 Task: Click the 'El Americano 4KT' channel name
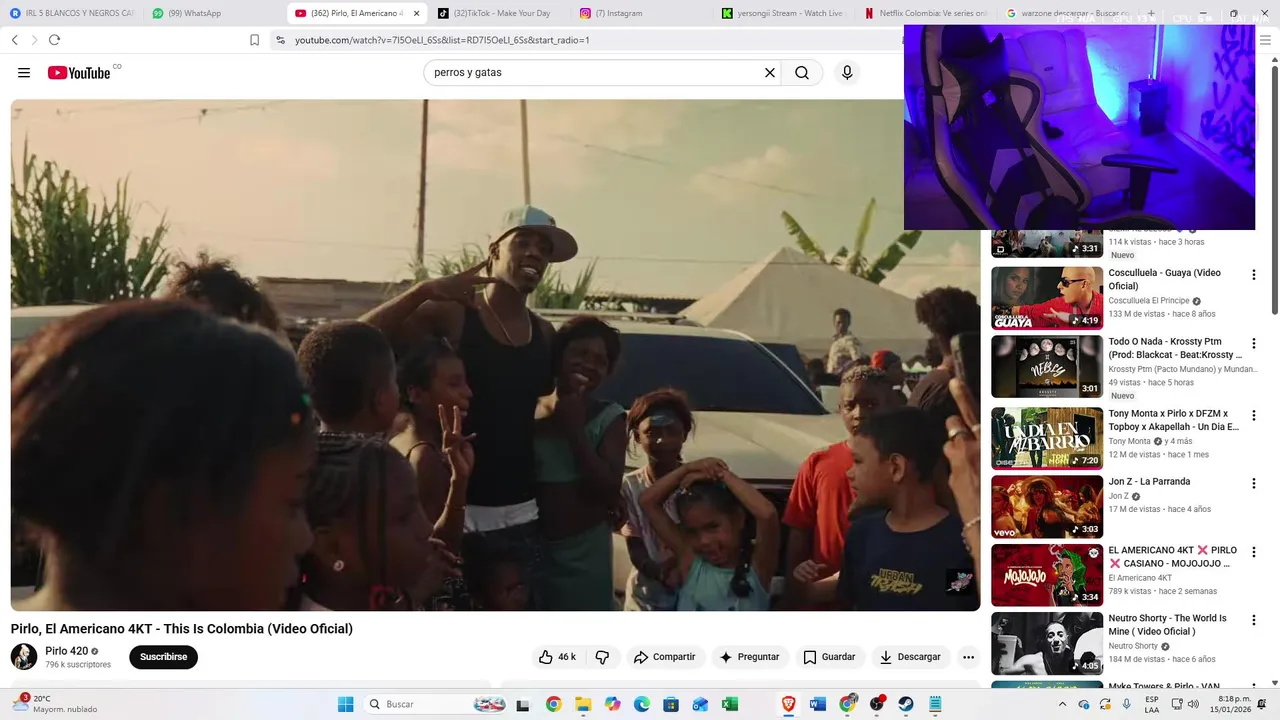coord(1140,577)
